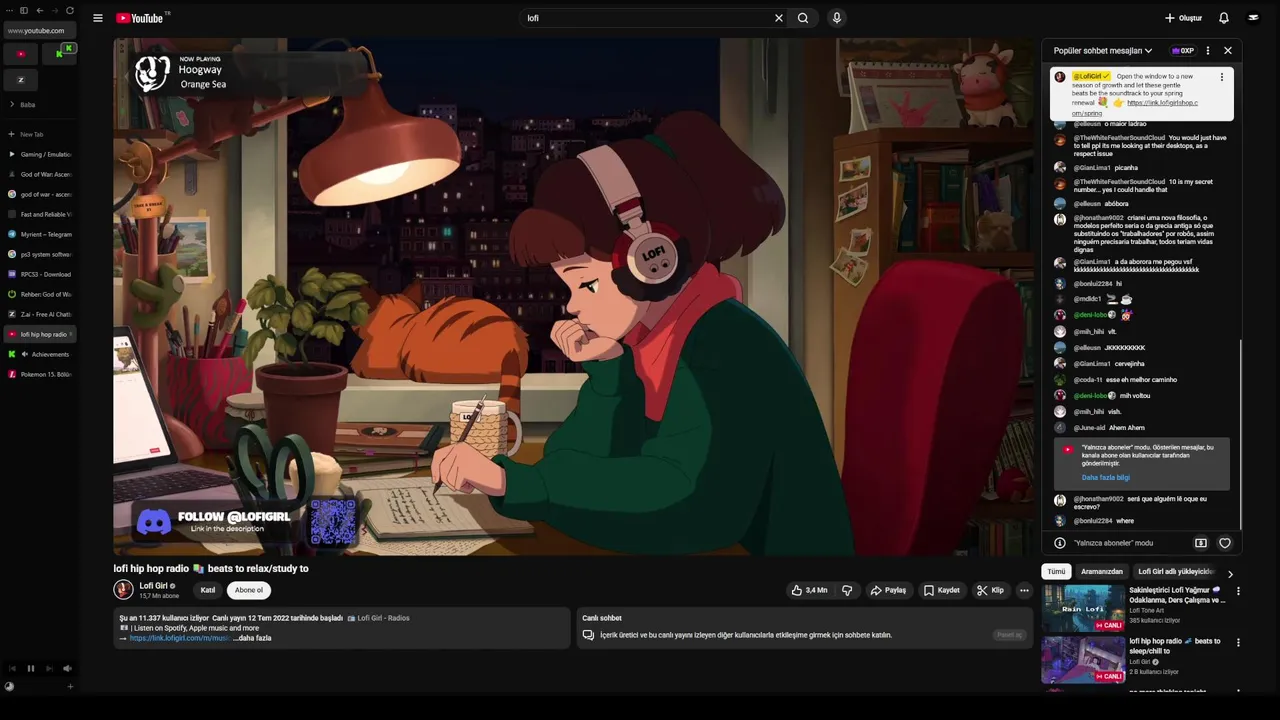Switch to the RPCS3 - Download tab

point(40,274)
